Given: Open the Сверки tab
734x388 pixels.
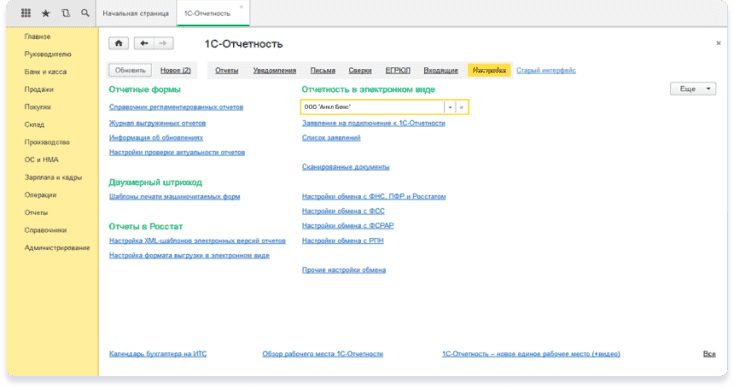Looking at the screenshot, I should tap(360, 70).
